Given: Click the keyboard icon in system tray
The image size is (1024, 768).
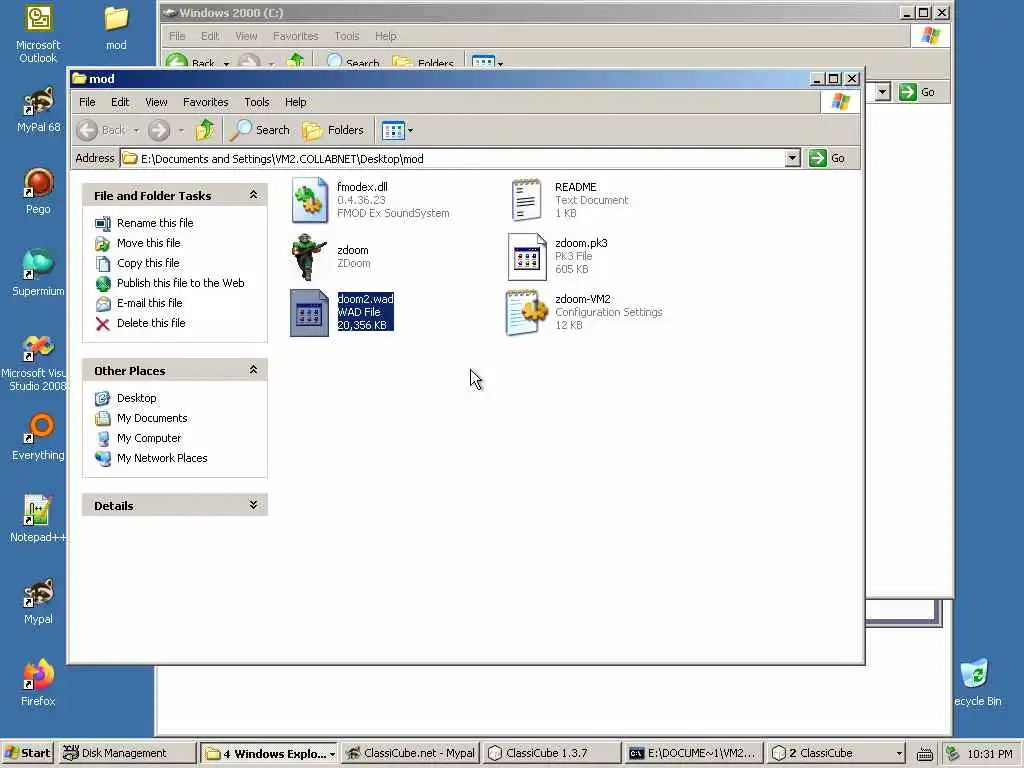Looking at the screenshot, I should tap(924, 754).
